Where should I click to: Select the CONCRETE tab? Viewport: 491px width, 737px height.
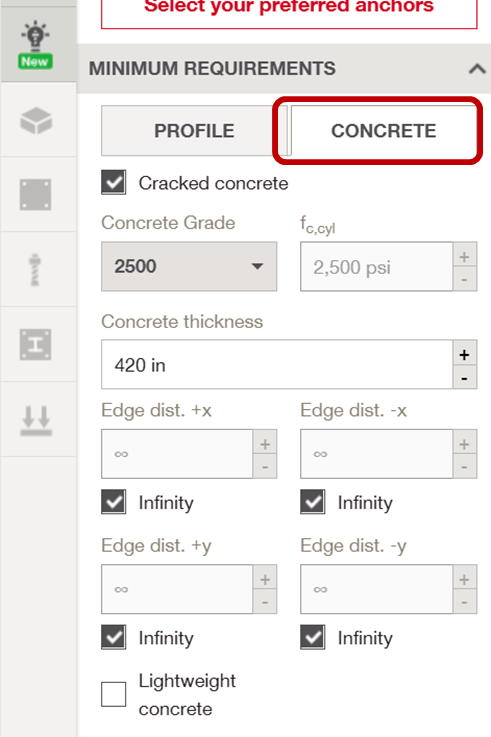[383, 131]
